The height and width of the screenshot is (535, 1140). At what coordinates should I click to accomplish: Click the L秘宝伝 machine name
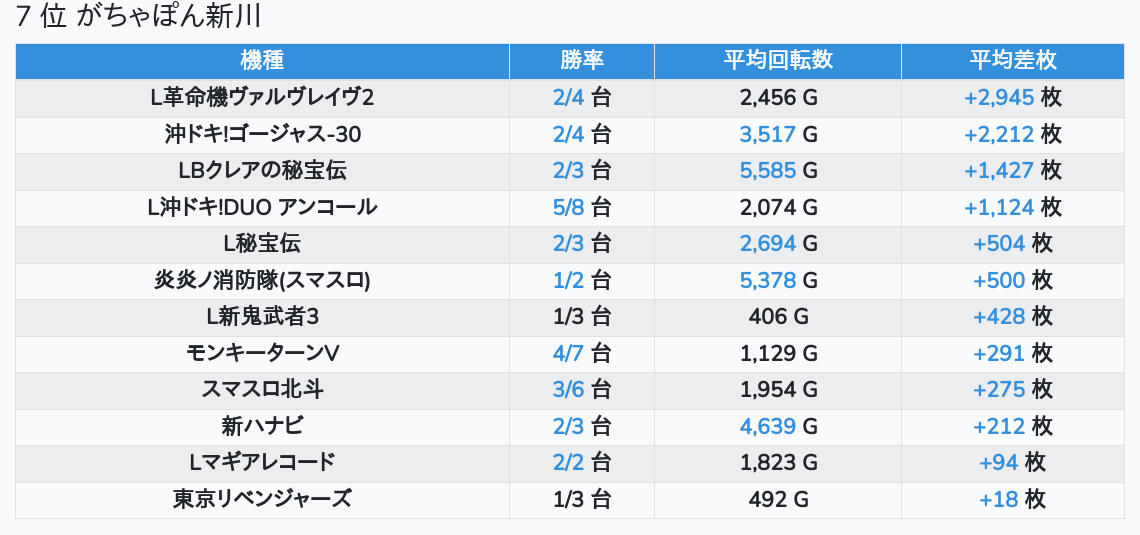(262, 243)
